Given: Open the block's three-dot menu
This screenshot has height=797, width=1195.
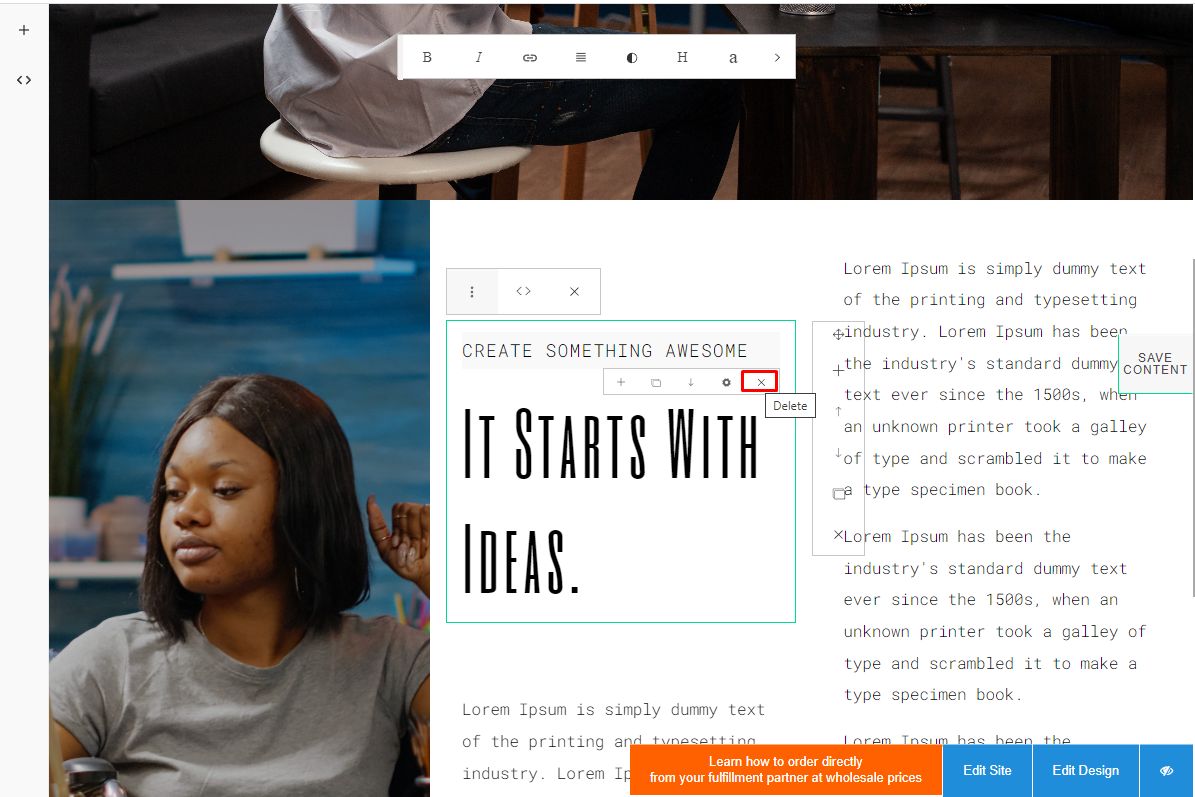Looking at the screenshot, I should click(x=472, y=292).
